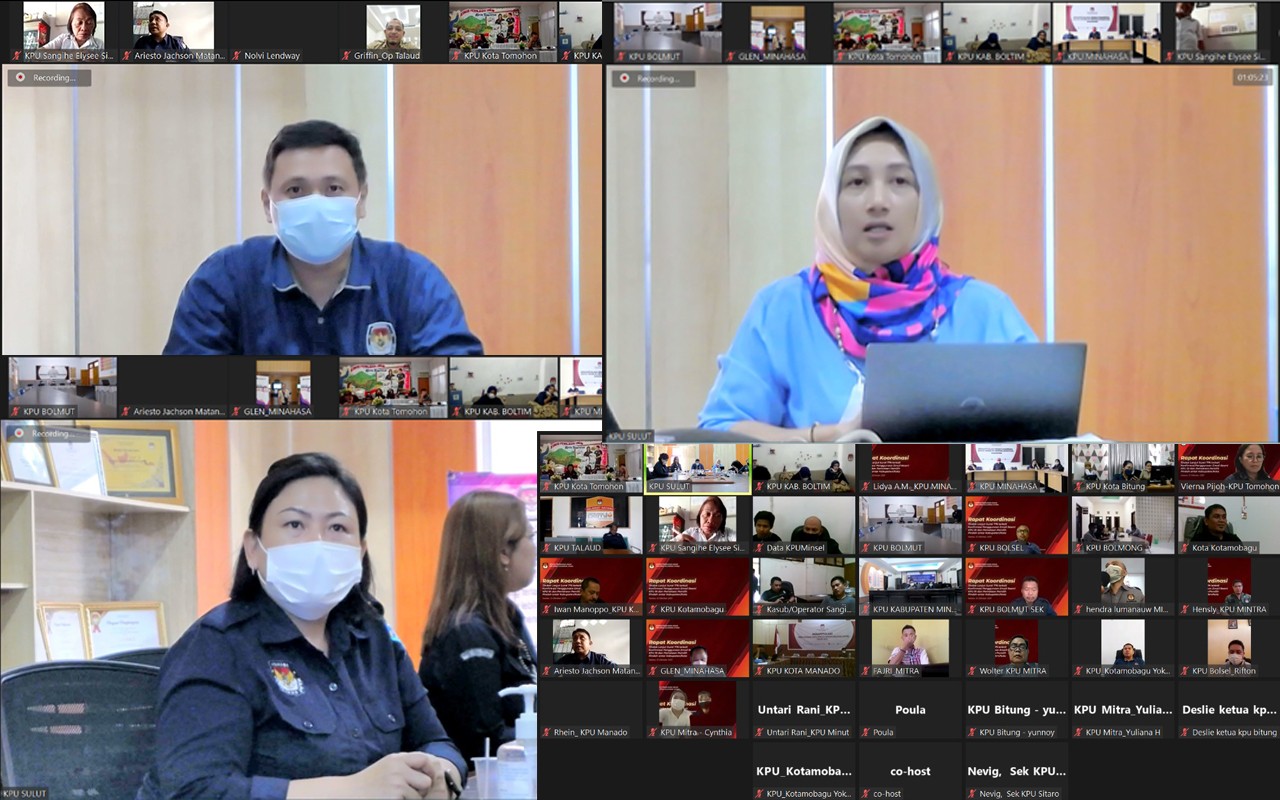Click the 01:05:23 meeting timer
The height and width of the screenshot is (800, 1280).
tap(1252, 77)
